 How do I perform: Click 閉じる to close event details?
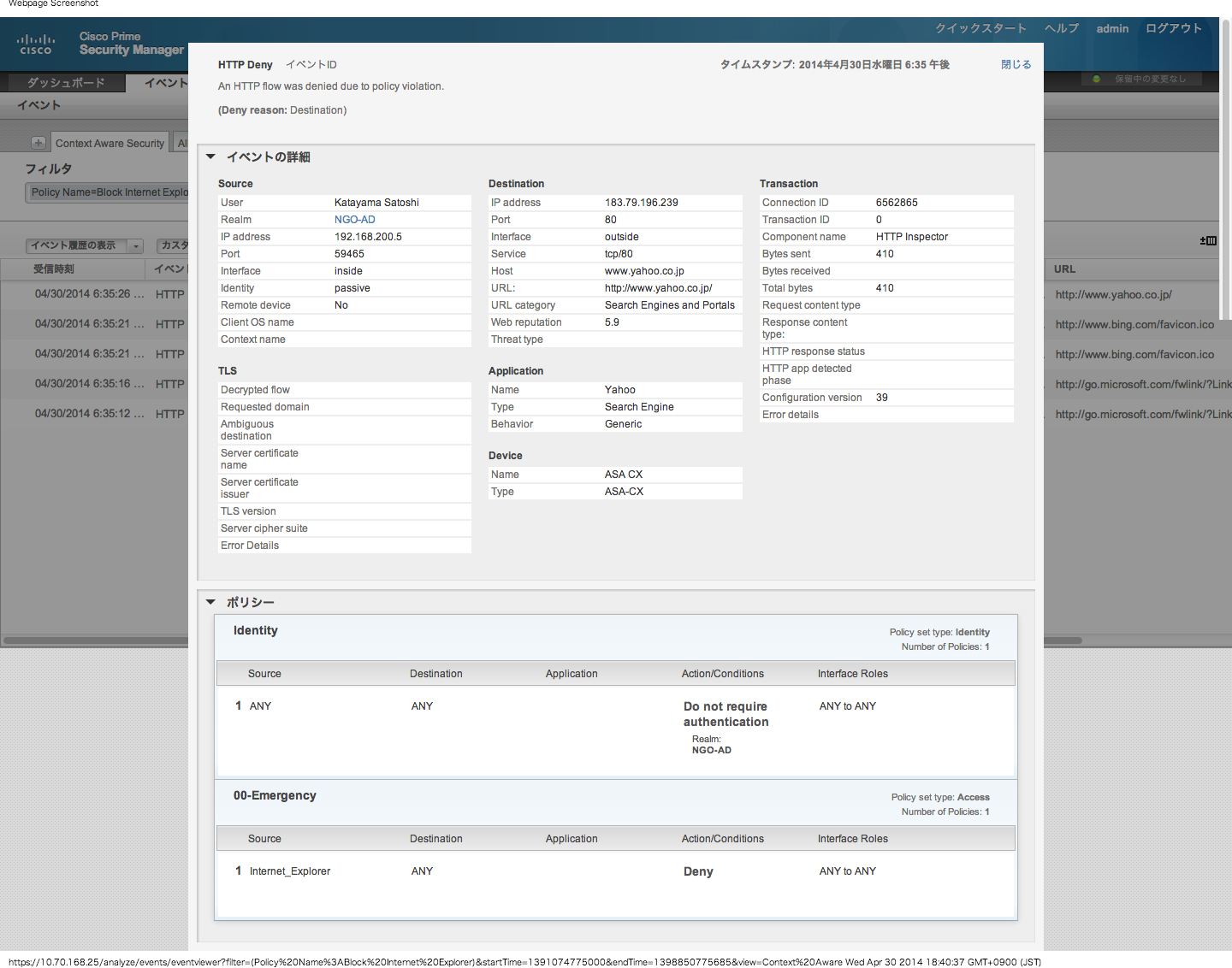click(x=1016, y=65)
